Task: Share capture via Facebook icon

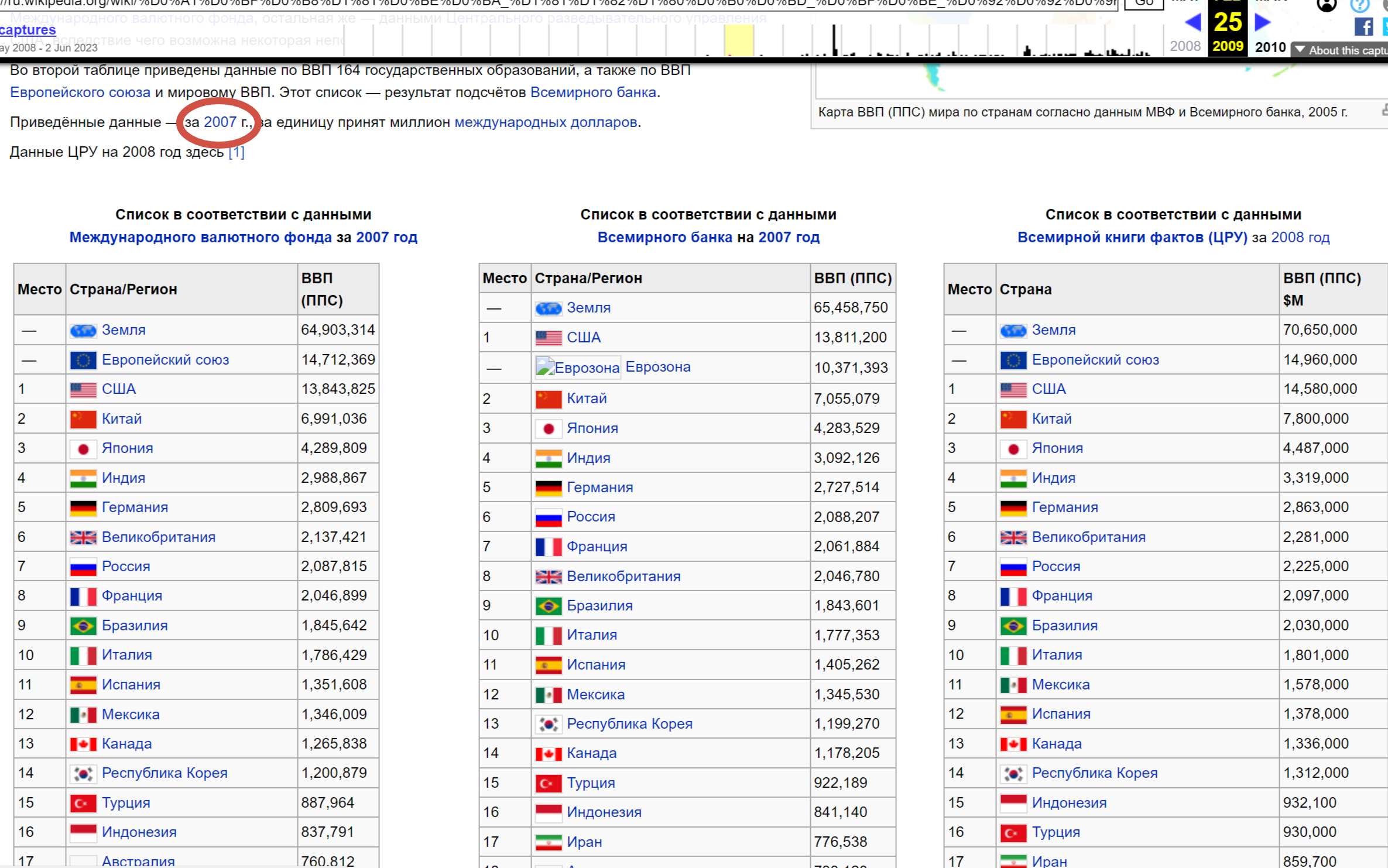Action: point(1363,27)
